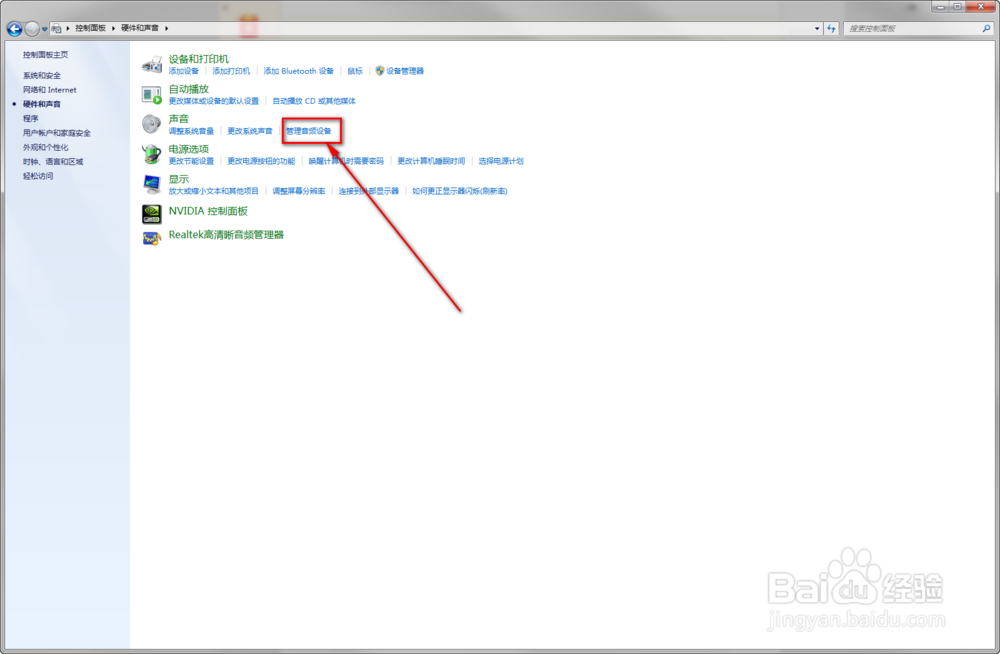Open 用户帐户和家庭安全 in sidebar
This screenshot has width=1000, height=654.
pos(57,133)
